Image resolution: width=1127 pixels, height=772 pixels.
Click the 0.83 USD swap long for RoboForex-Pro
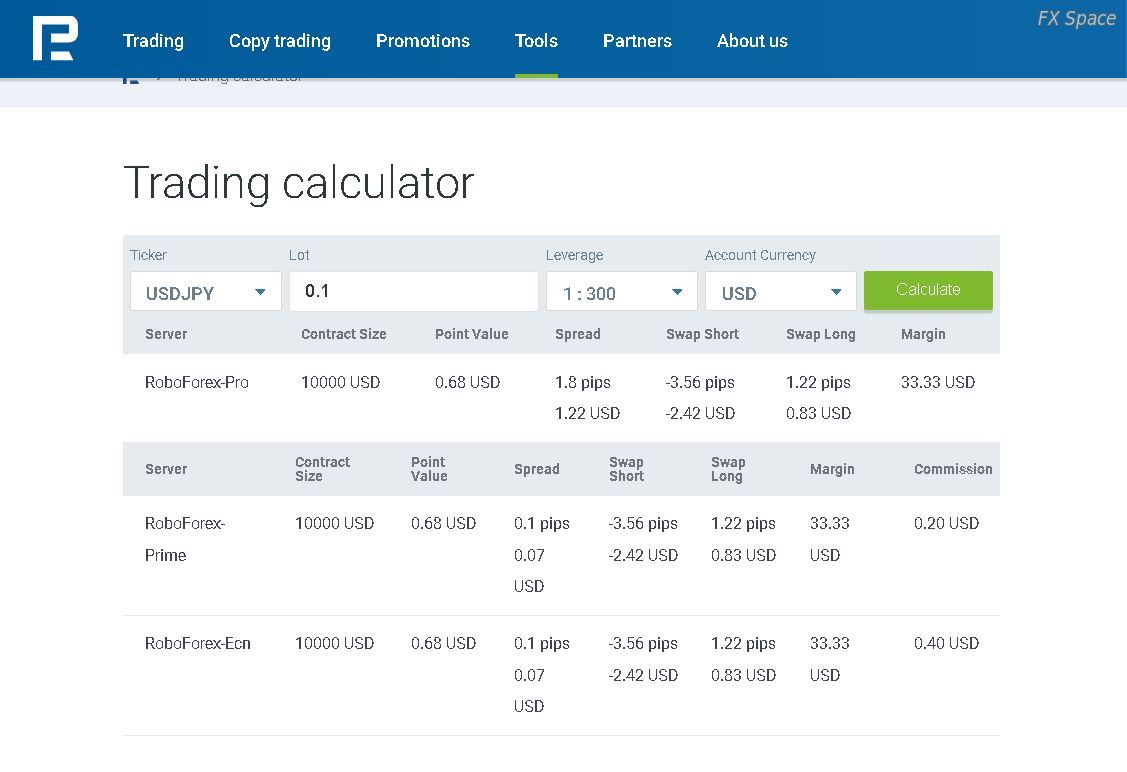[818, 413]
